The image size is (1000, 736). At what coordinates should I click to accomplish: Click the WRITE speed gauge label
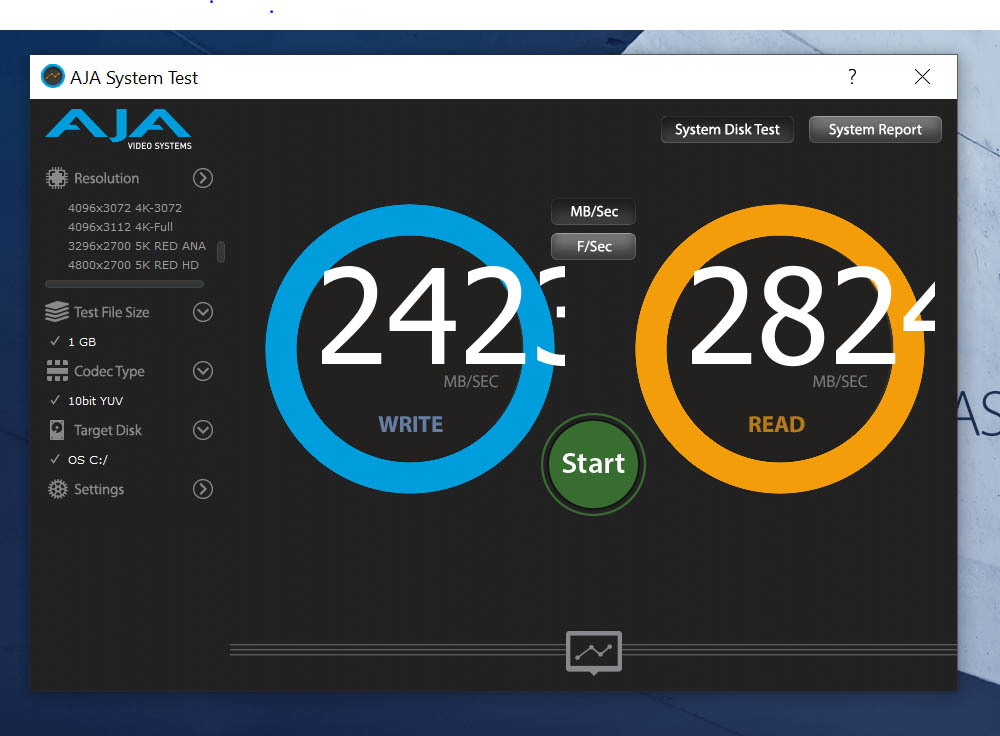pos(411,425)
